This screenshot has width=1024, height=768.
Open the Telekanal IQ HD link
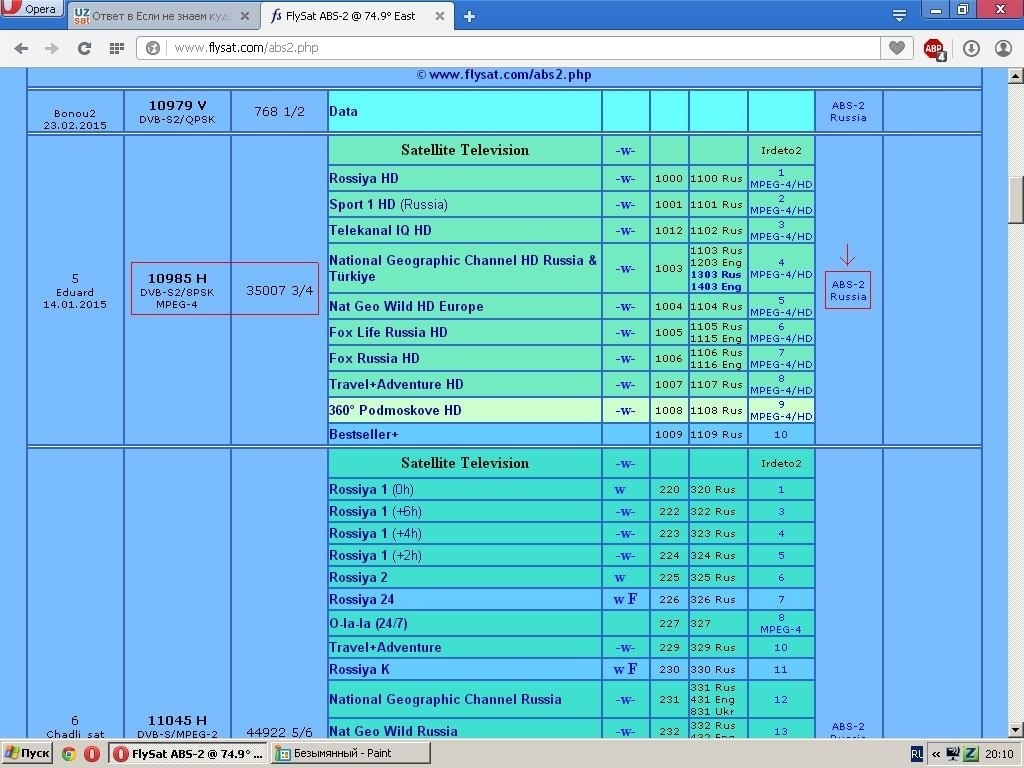(x=380, y=231)
